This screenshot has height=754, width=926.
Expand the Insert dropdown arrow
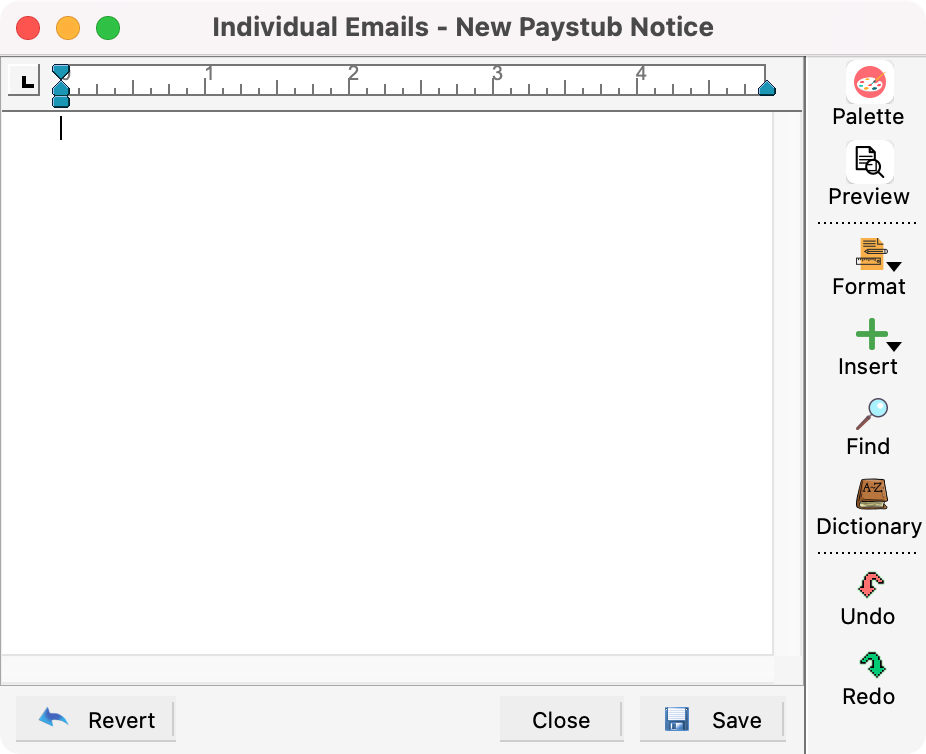click(894, 346)
